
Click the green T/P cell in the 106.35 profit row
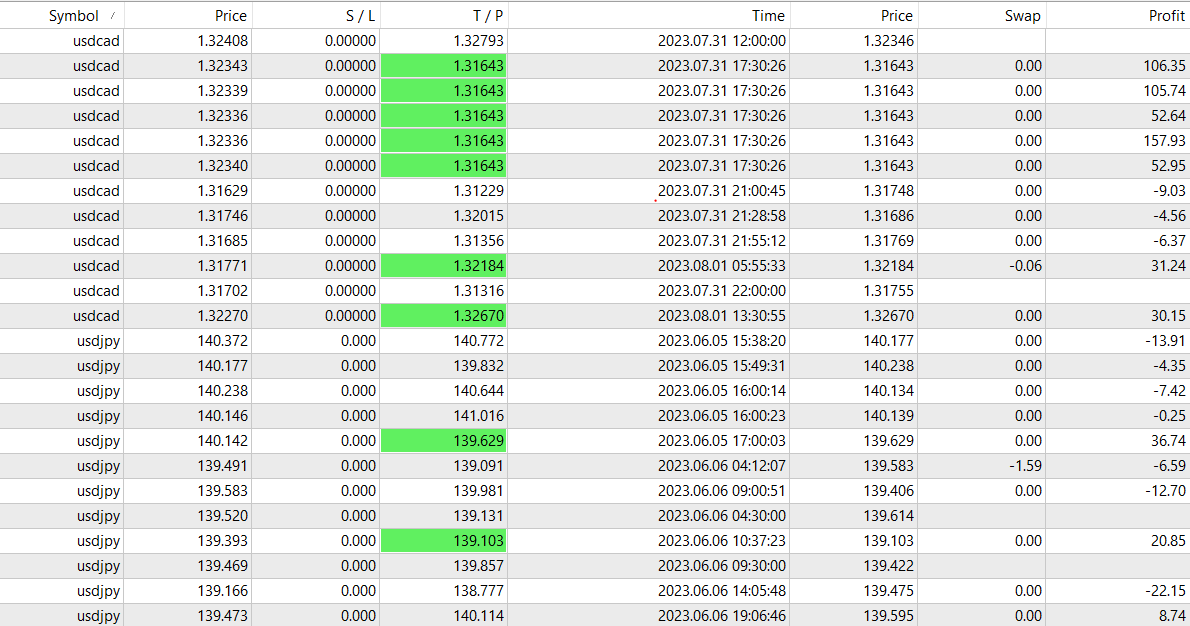444,66
